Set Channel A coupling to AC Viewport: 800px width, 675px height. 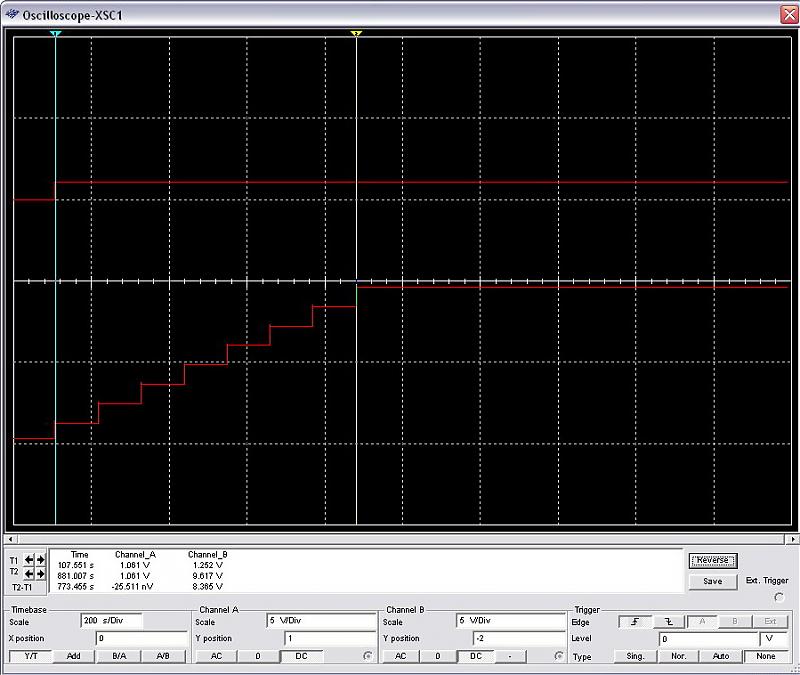(x=215, y=656)
